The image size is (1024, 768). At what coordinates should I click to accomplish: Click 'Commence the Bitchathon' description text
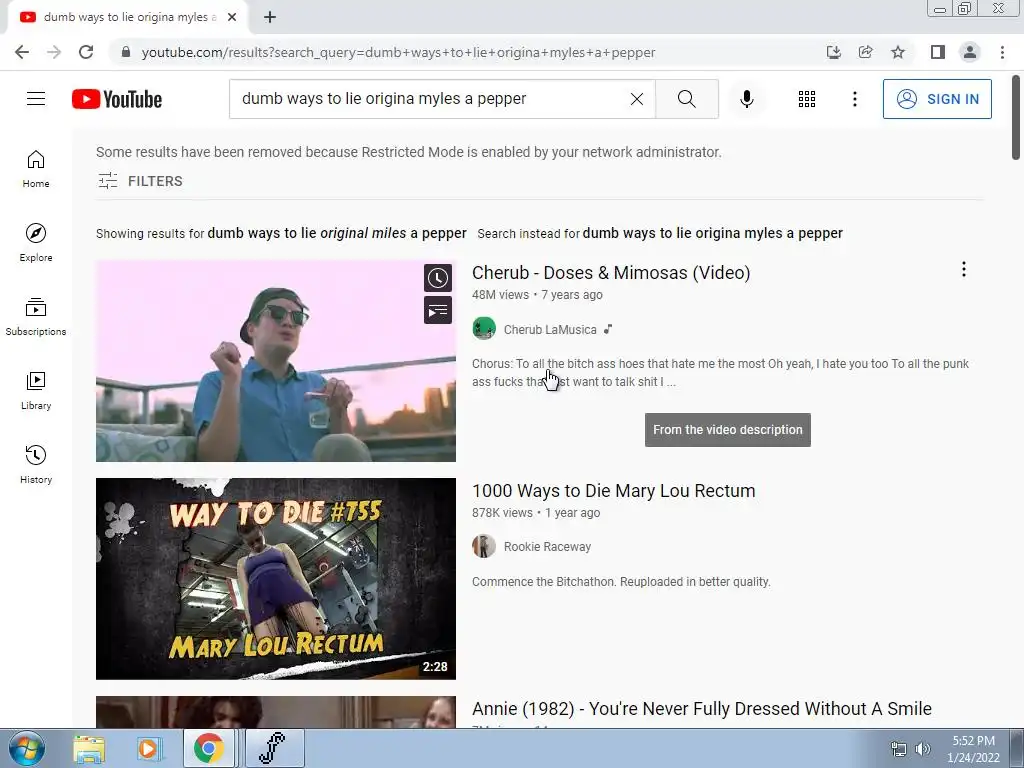[x=621, y=582]
